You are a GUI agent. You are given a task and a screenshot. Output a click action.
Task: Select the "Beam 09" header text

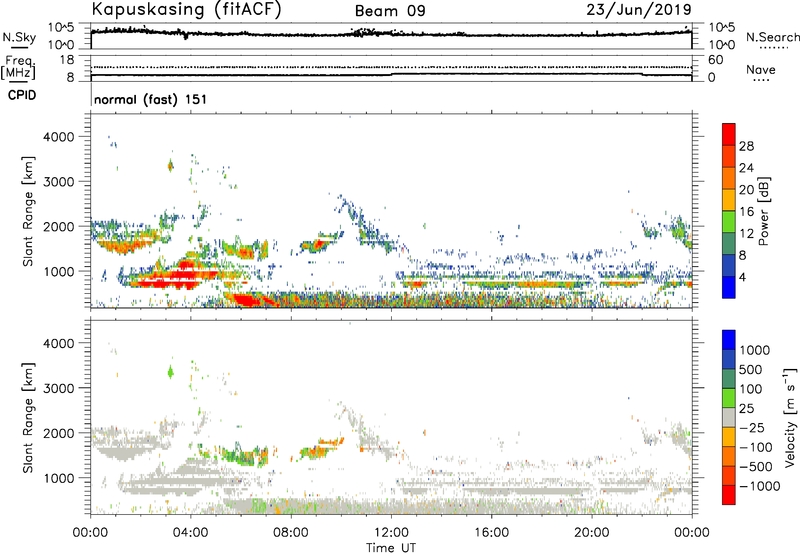pyautogui.click(x=390, y=11)
